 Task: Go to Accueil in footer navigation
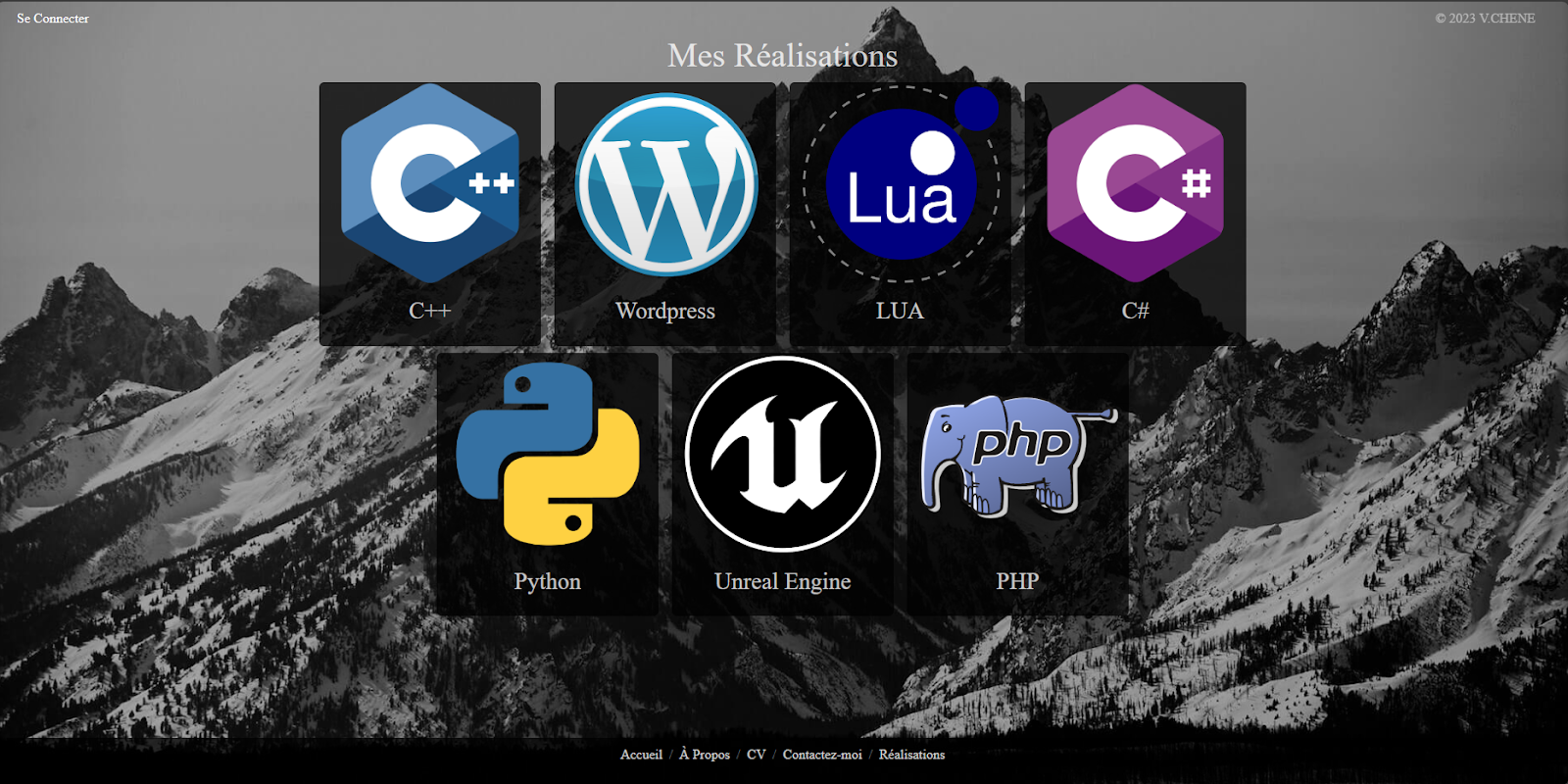pyautogui.click(x=641, y=755)
